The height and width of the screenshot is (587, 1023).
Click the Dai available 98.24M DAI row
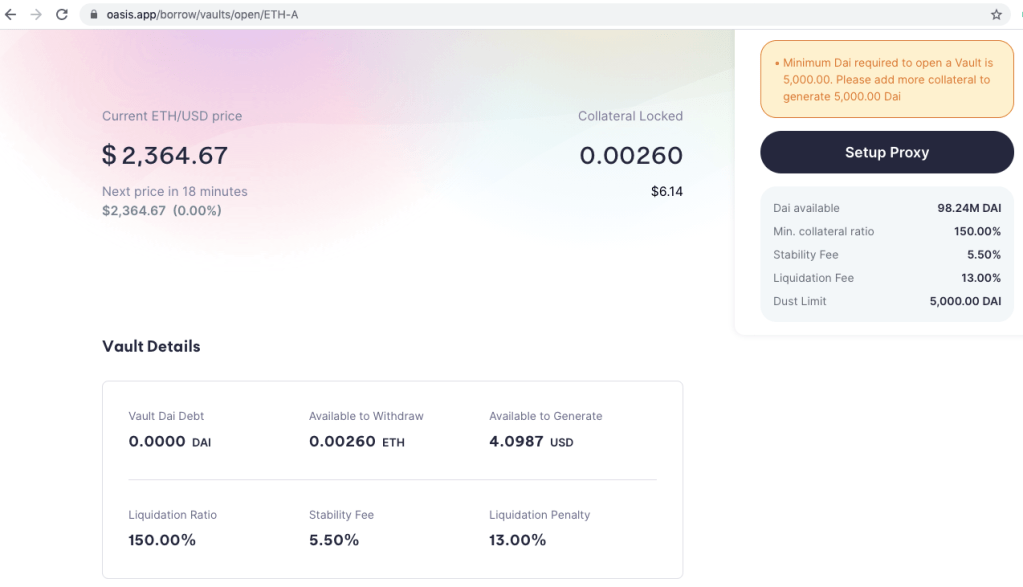pyautogui.click(x=886, y=208)
